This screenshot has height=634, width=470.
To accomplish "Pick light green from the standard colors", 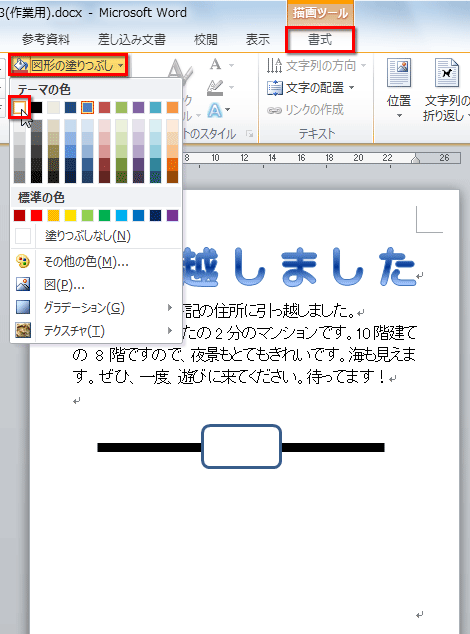I will [x=87, y=216].
